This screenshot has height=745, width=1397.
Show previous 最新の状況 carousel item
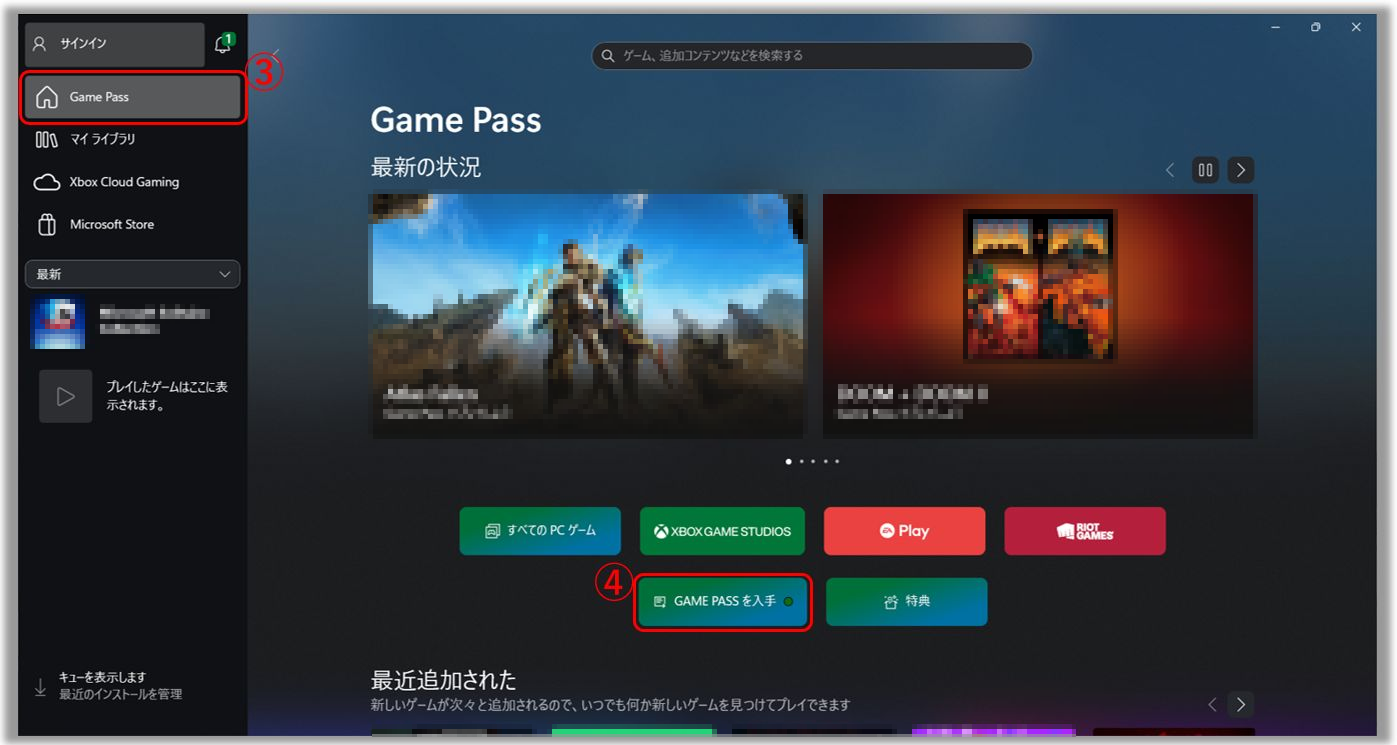pos(1170,170)
